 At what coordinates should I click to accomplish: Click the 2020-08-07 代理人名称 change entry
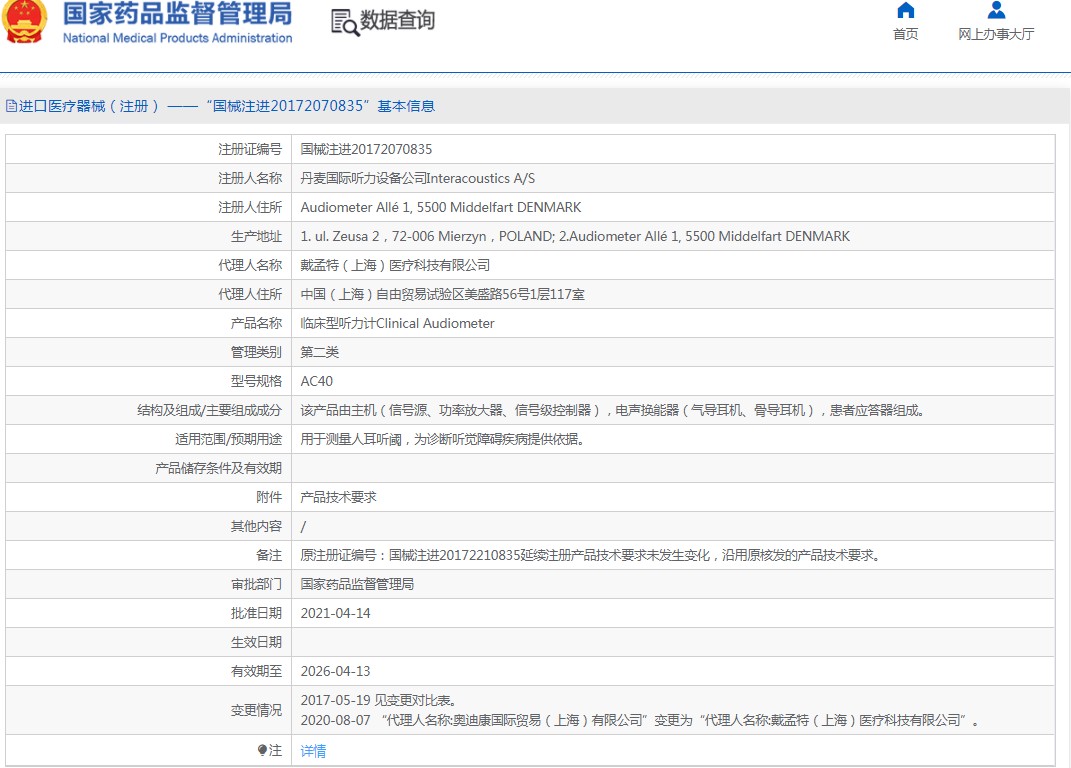[x=639, y=720]
